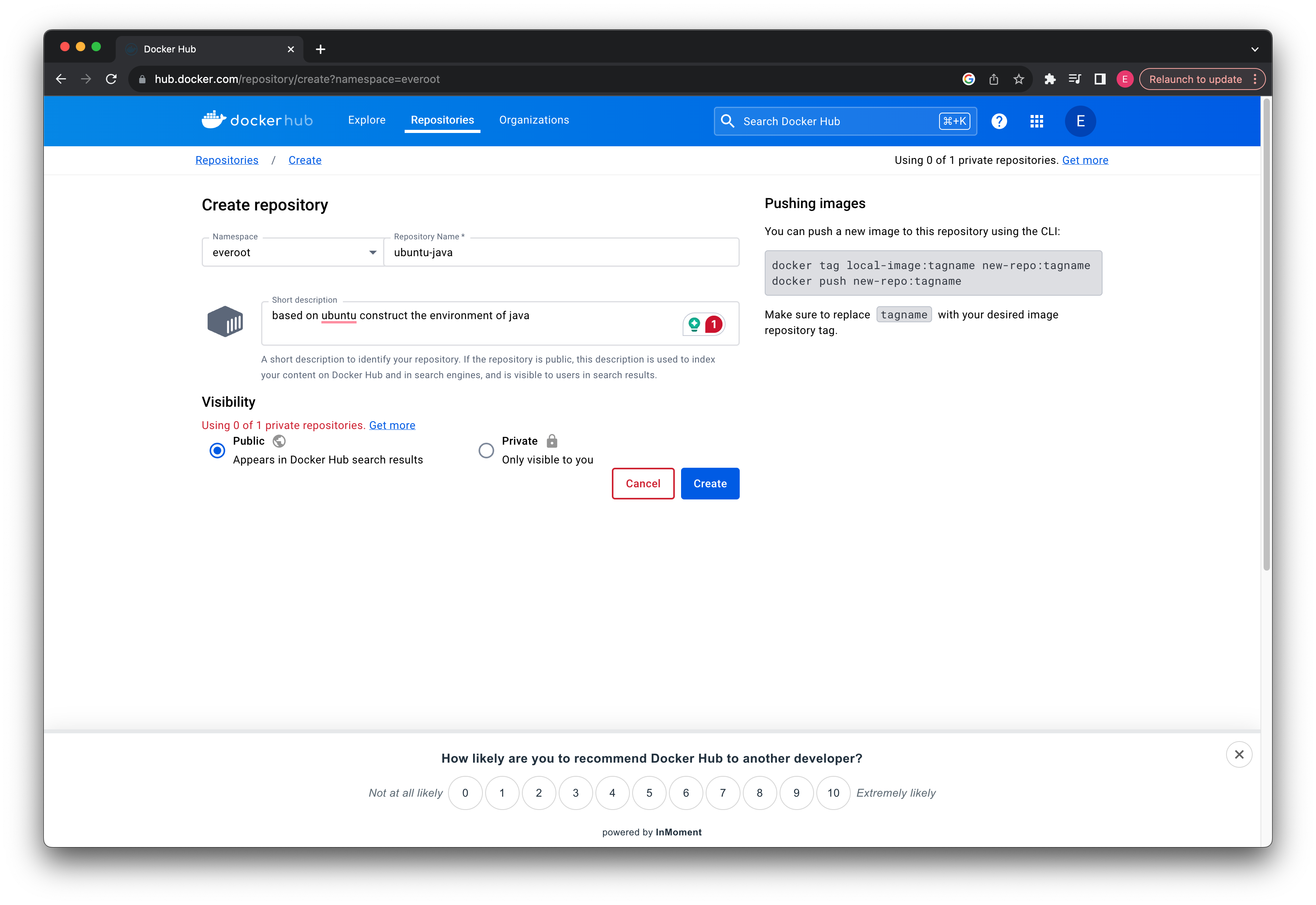
Task: Open Chrome three-dot menu
Action: [1255, 79]
